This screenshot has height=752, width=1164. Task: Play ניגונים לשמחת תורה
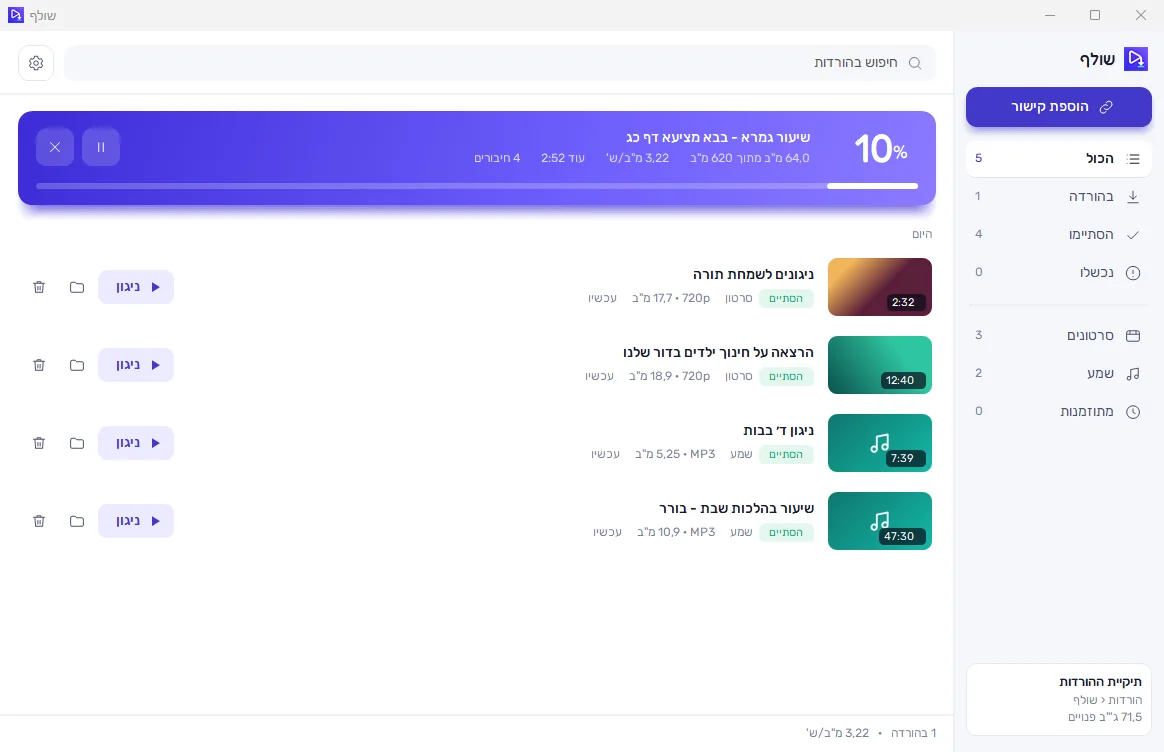tap(136, 287)
